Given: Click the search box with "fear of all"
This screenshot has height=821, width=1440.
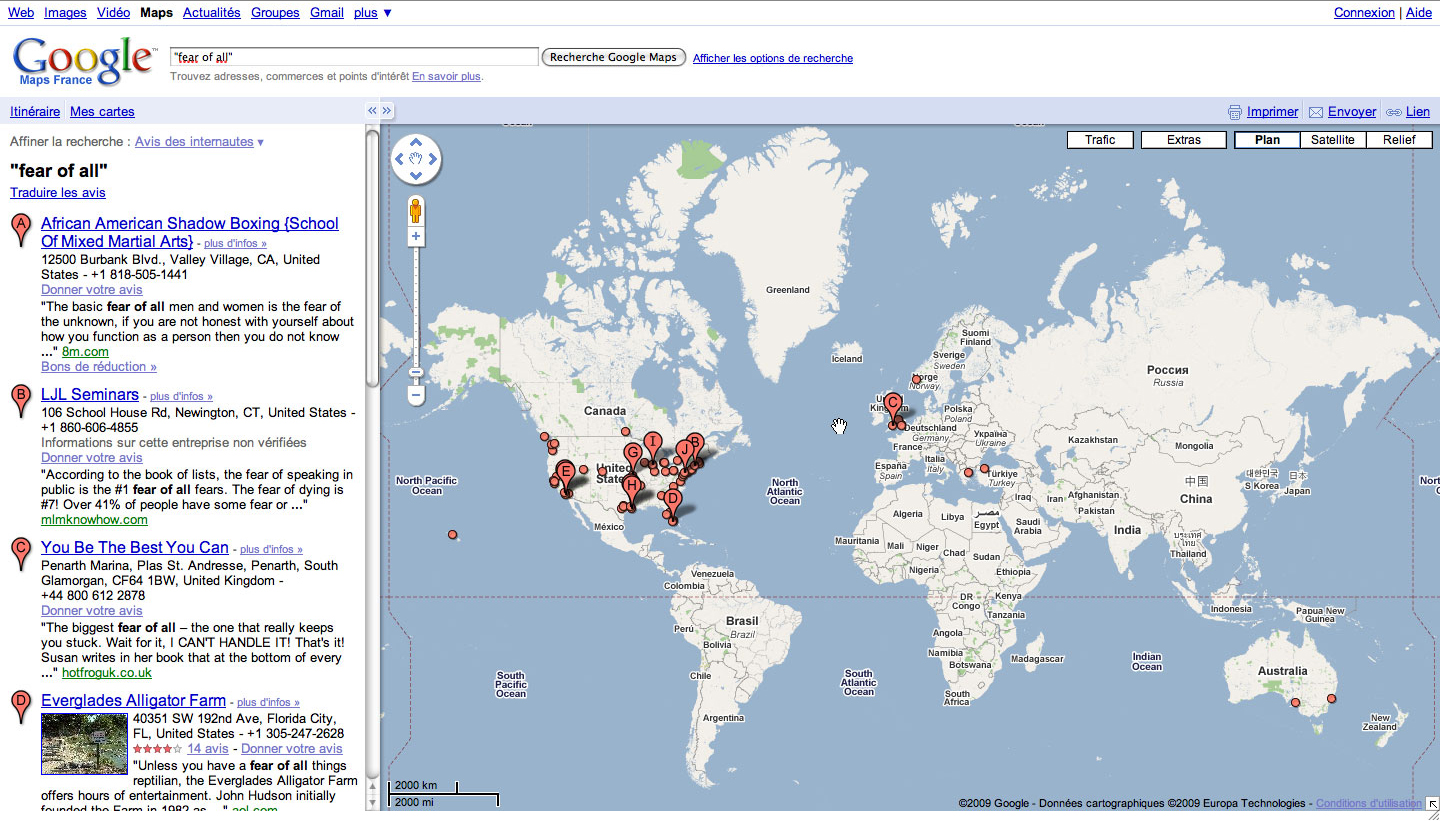Looking at the screenshot, I should click(354, 57).
